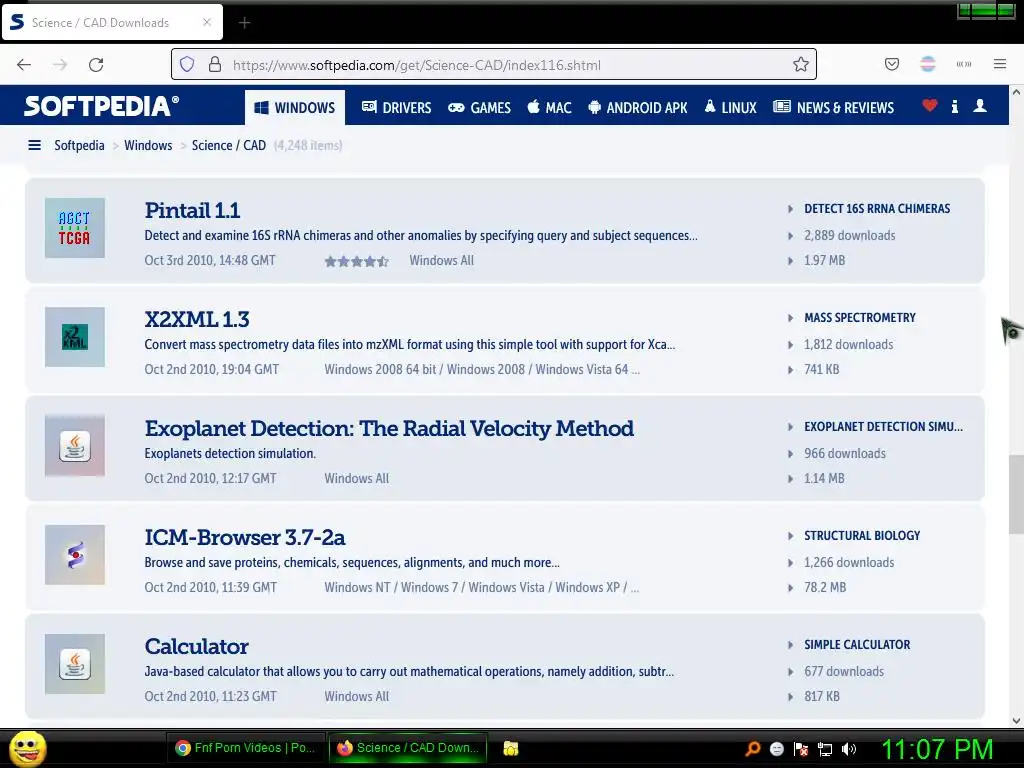Open the Calculator title link

[x=197, y=647]
